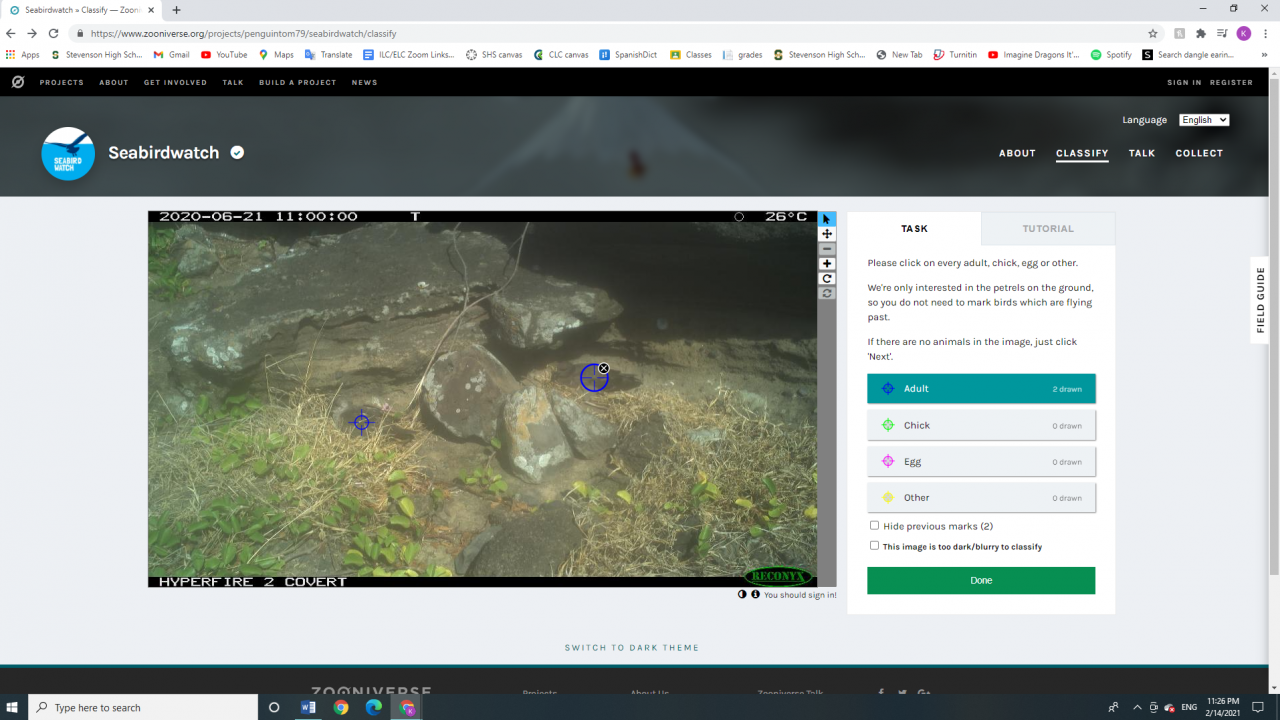Open Chrome menu three dots
Image resolution: width=1280 pixels, height=720 pixels.
[x=1266, y=33]
